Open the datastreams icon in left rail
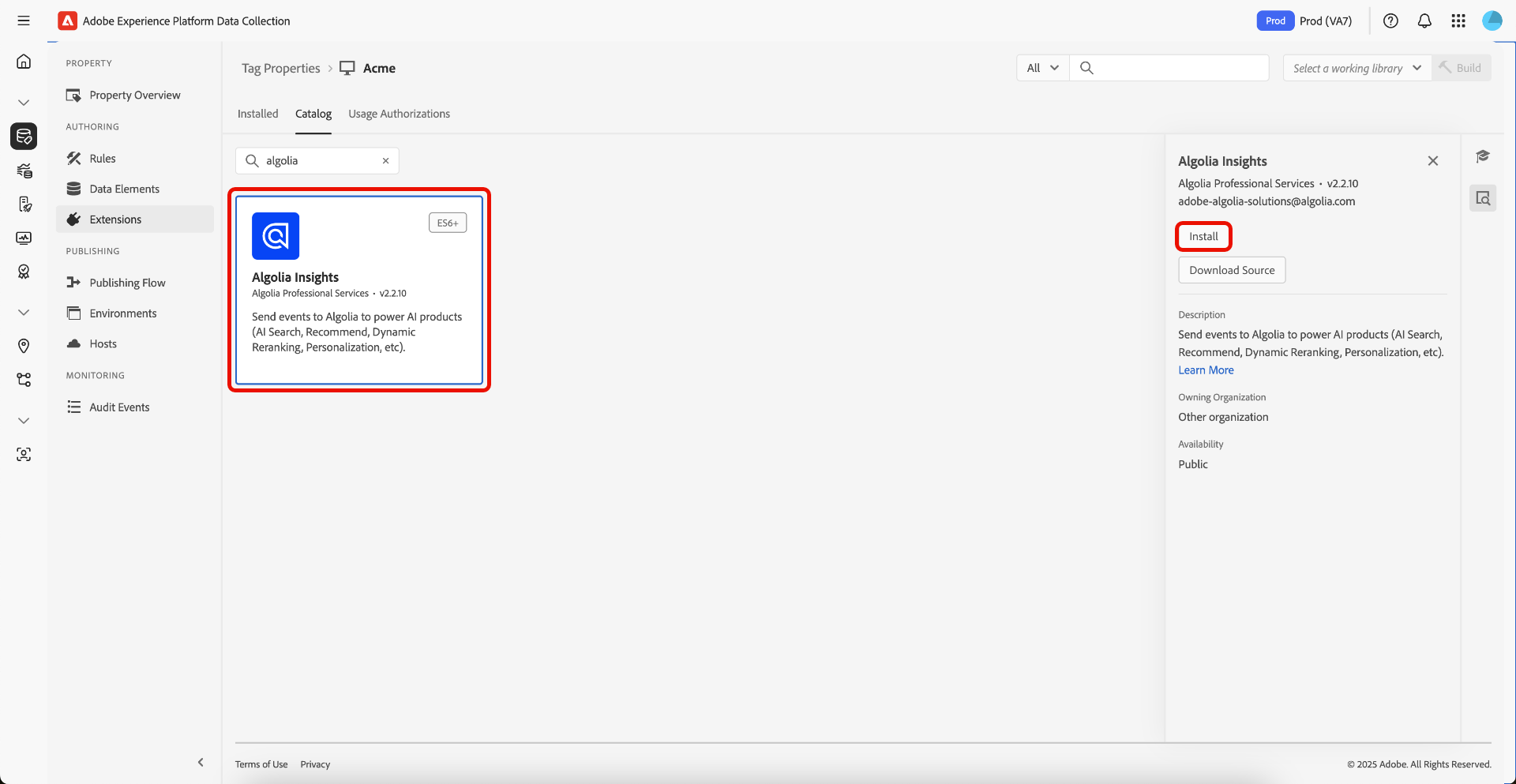This screenshot has width=1516, height=784. pos(24,171)
